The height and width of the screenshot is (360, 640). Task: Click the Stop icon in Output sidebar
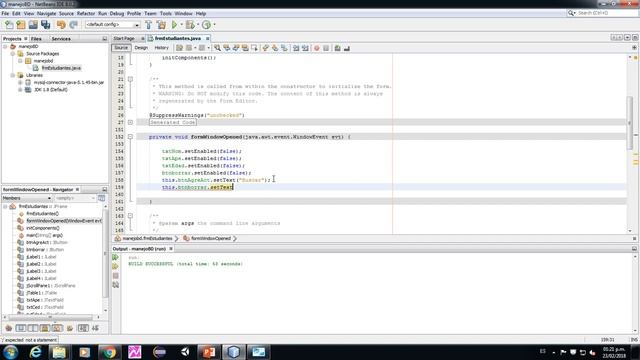point(116,276)
